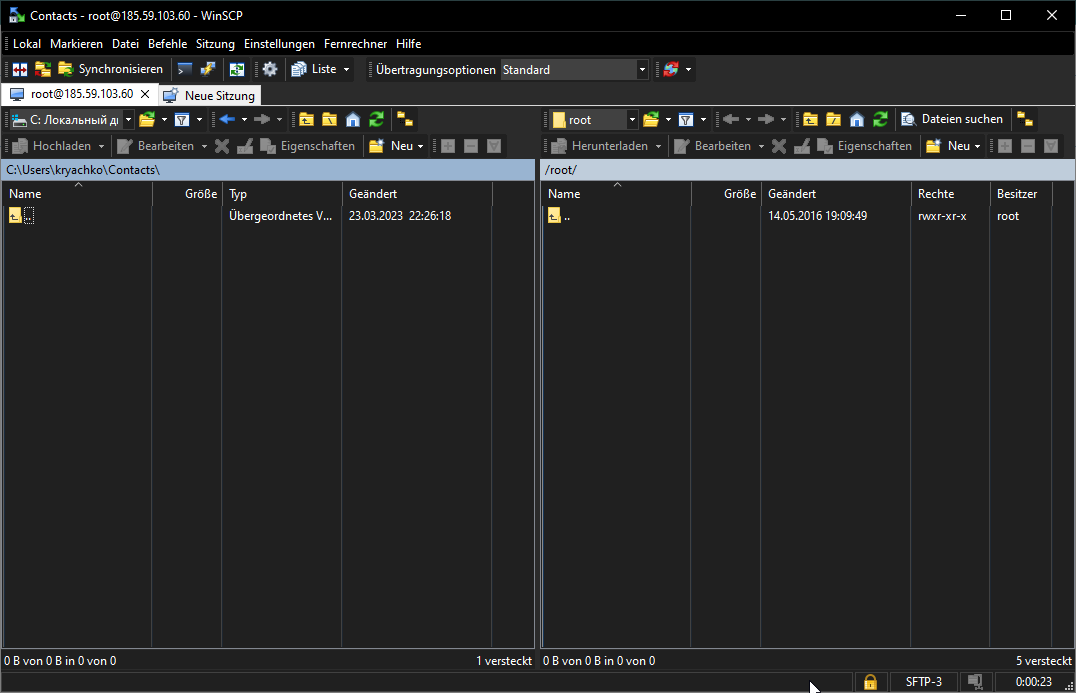Go to local home directory icon
1076x693 pixels.
coord(353,120)
